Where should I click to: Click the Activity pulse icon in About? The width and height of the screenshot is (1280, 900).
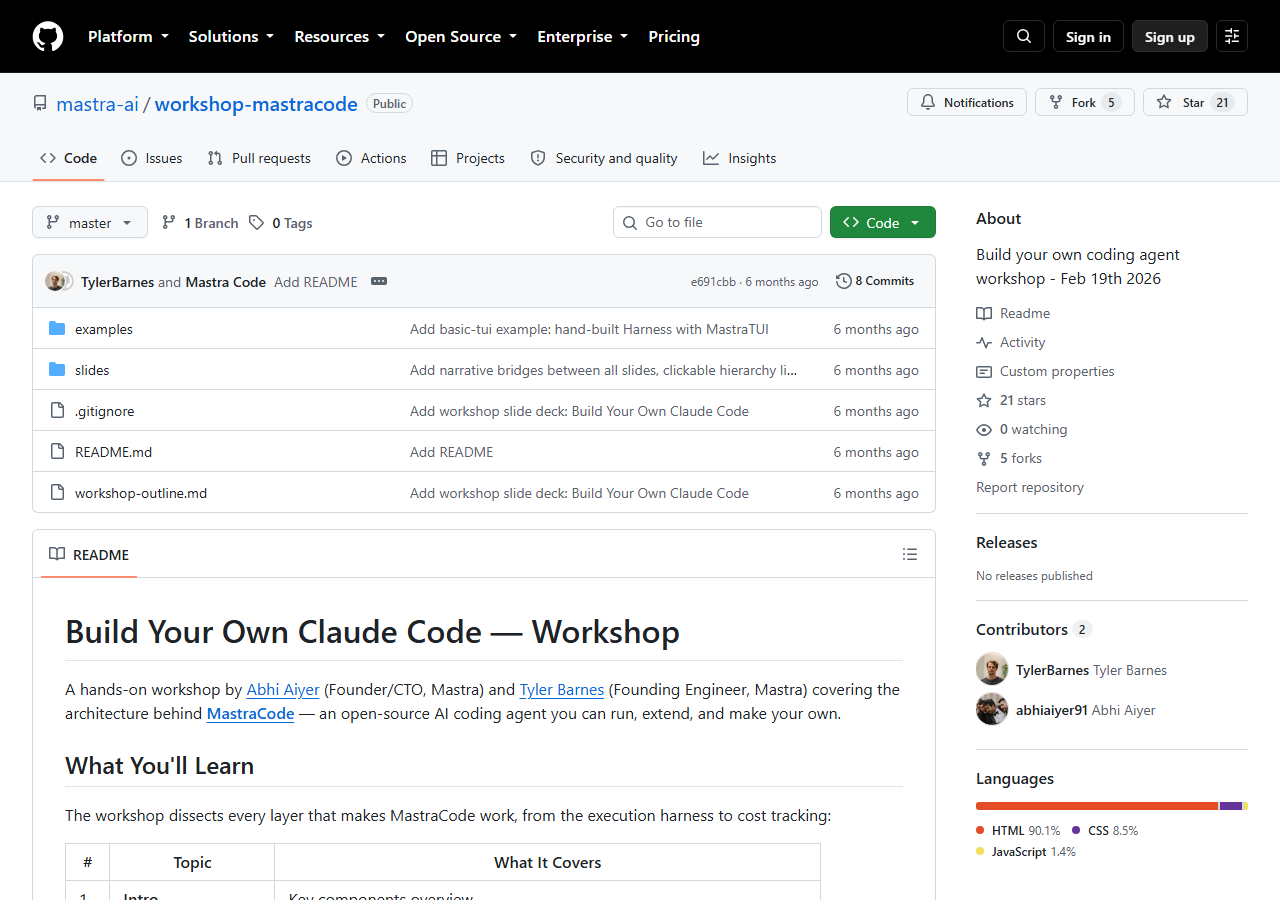[x=984, y=342]
